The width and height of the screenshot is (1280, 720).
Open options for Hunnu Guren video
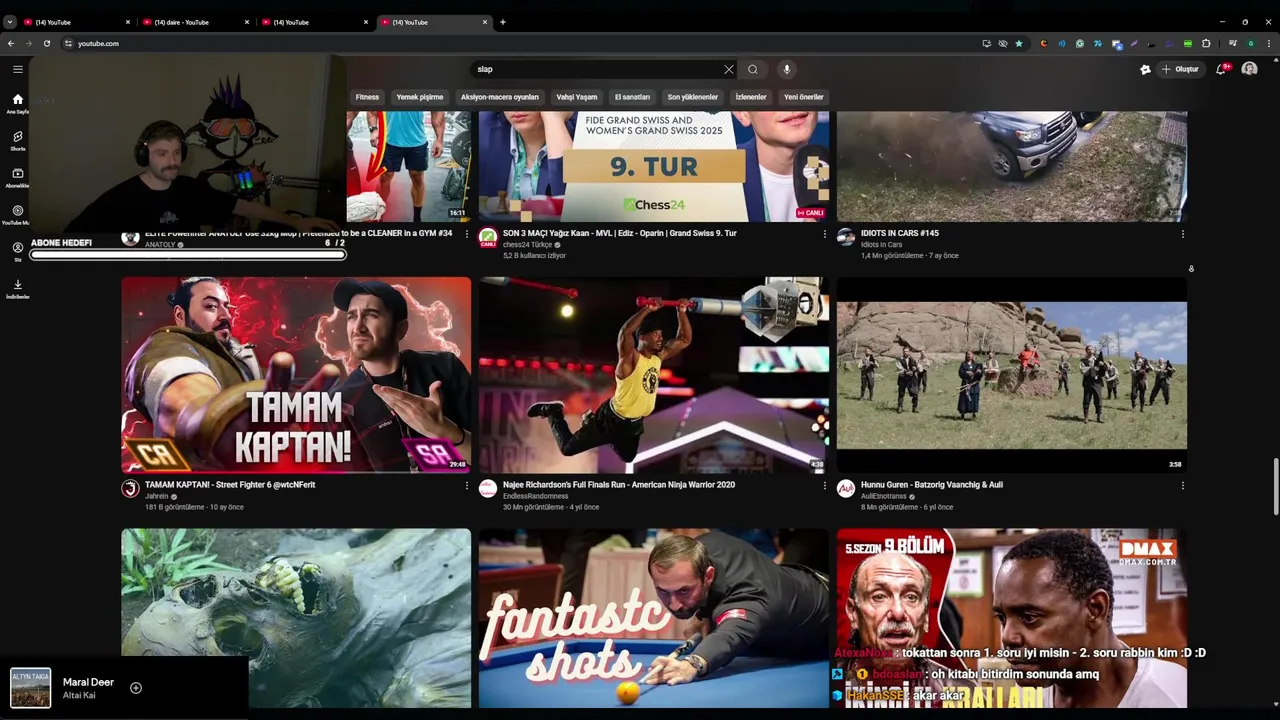point(1183,485)
